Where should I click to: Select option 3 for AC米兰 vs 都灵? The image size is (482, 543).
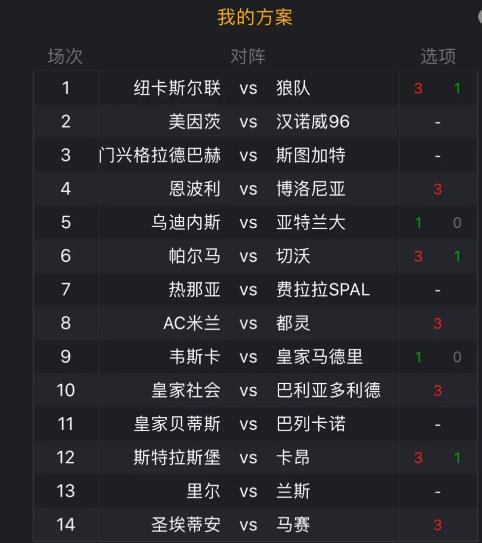438,323
